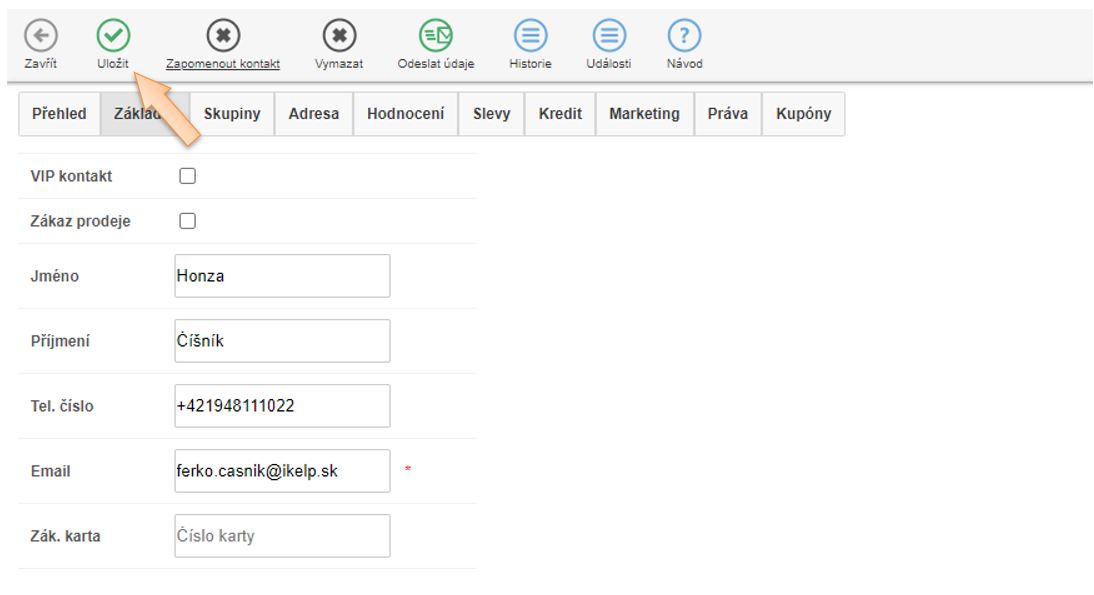
Task: Open help via Návod icon
Action: pyautogui.click(x=684, y=36)
